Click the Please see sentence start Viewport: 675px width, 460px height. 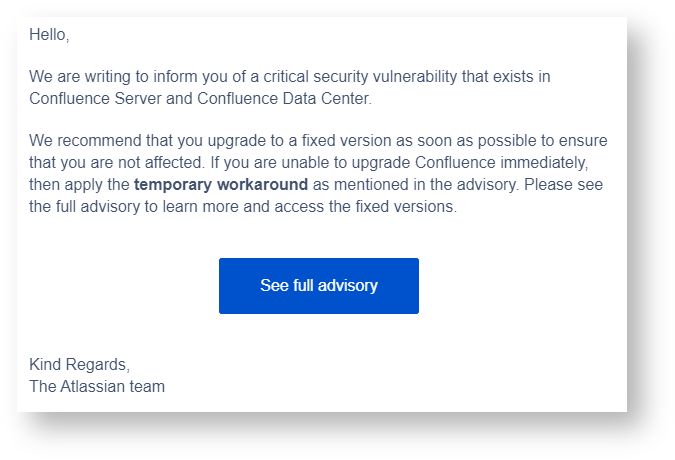click(568, 185)
